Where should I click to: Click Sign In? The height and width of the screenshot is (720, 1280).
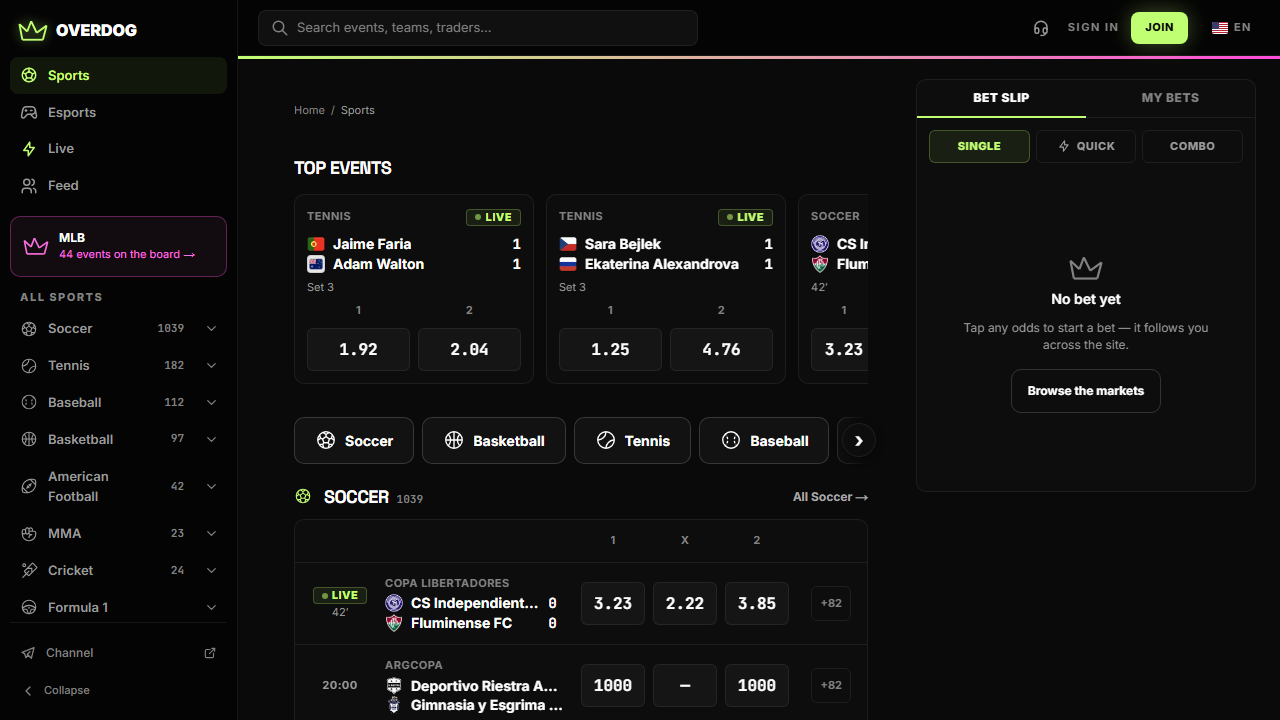click(x=1093, y=28)
